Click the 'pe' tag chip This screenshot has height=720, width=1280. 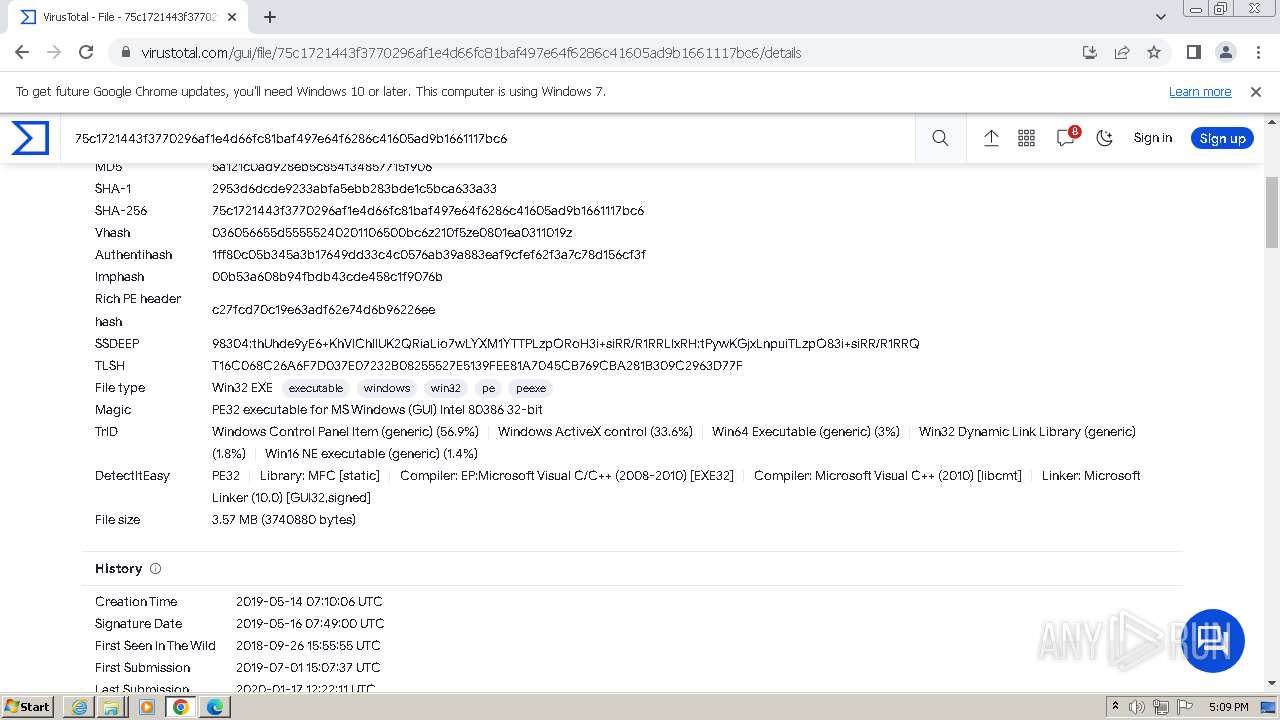click(x=488, y=388)
